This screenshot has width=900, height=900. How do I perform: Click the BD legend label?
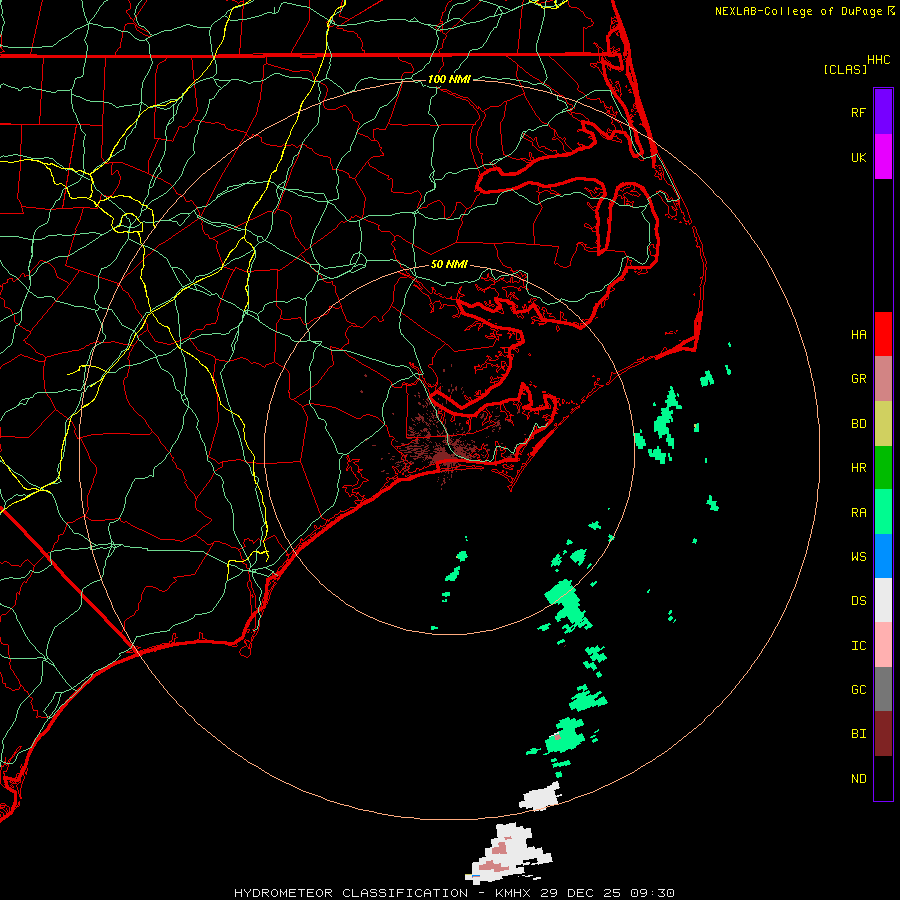click(858, 424)
